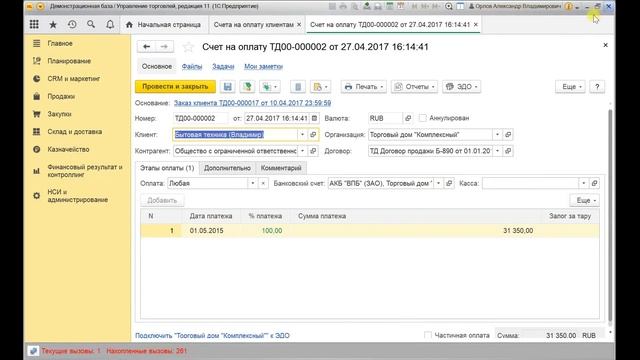This screenshot has height=360, width=640.
Task: Click the search magnifier icon
Action: pyautogui.click(x=91, y=24)
